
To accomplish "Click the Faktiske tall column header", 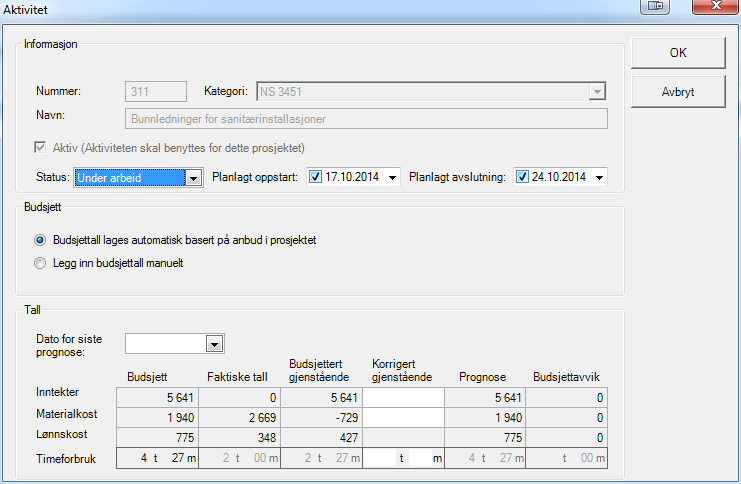I will pyautogui.click(x=237, y=377).
